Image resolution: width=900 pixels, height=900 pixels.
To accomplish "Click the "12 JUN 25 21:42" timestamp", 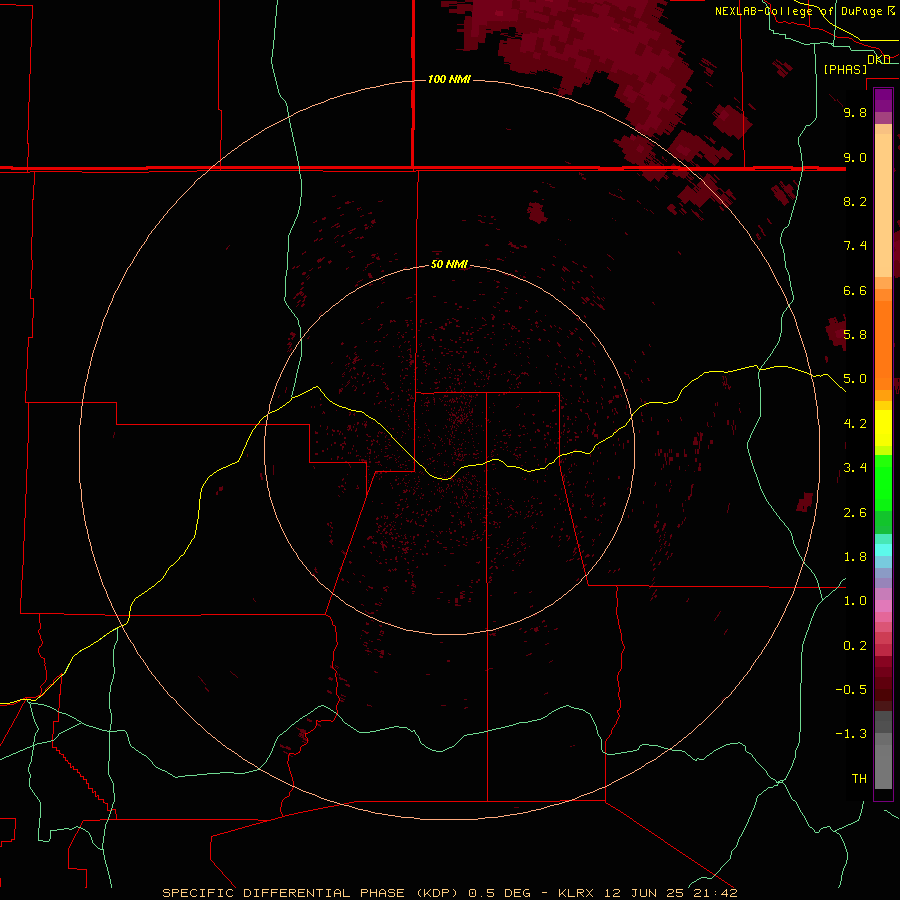I will point(670,893).
